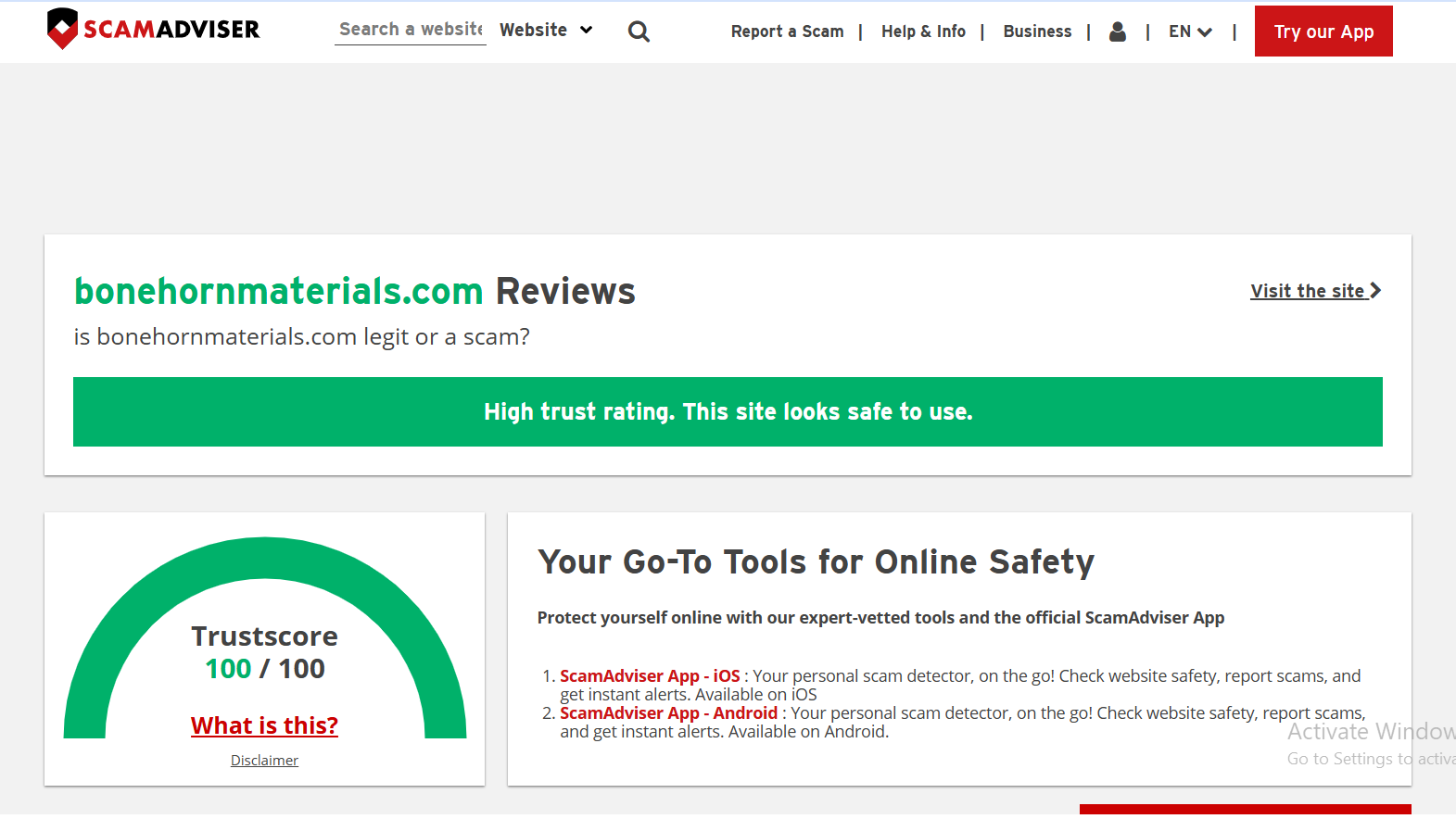This screenshot has width=1456, height=819.
Task: Click the magnifying glass search icon
Action: pyautogui.click(x=639, y=31)
